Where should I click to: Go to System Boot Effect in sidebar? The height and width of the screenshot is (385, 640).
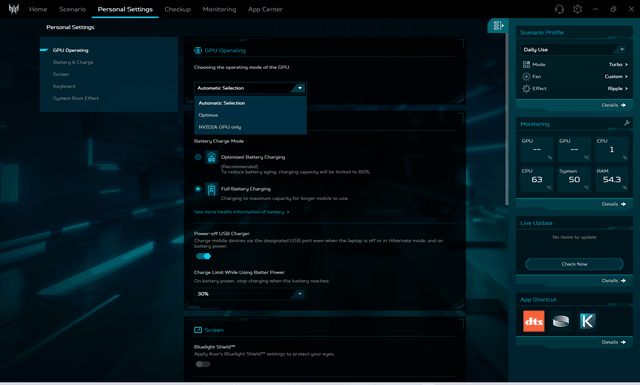[x=76, y=98]
